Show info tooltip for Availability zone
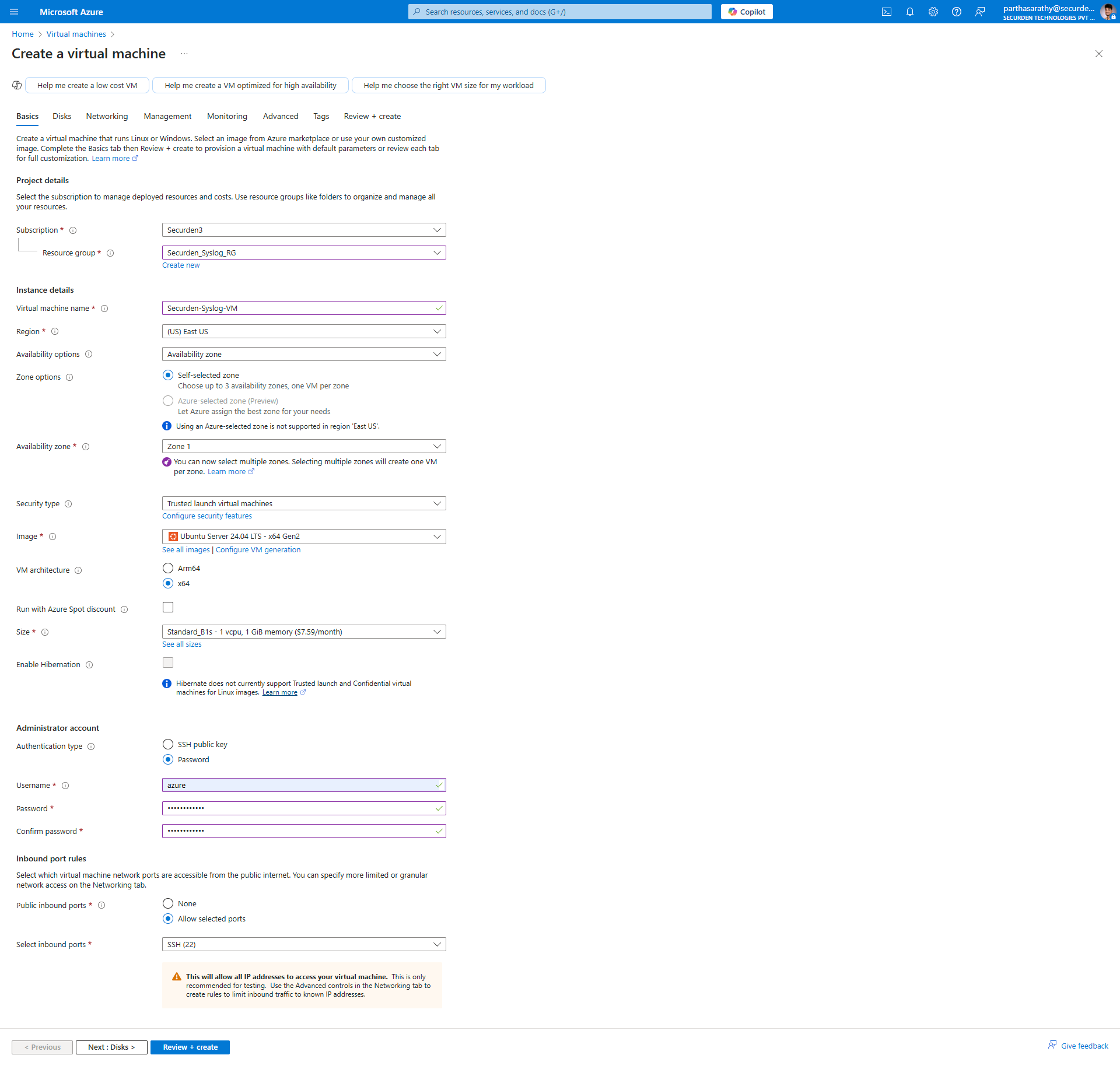Image resolution: width=1120 pixels, height=1069 pixels. click(x=86, y=447)
